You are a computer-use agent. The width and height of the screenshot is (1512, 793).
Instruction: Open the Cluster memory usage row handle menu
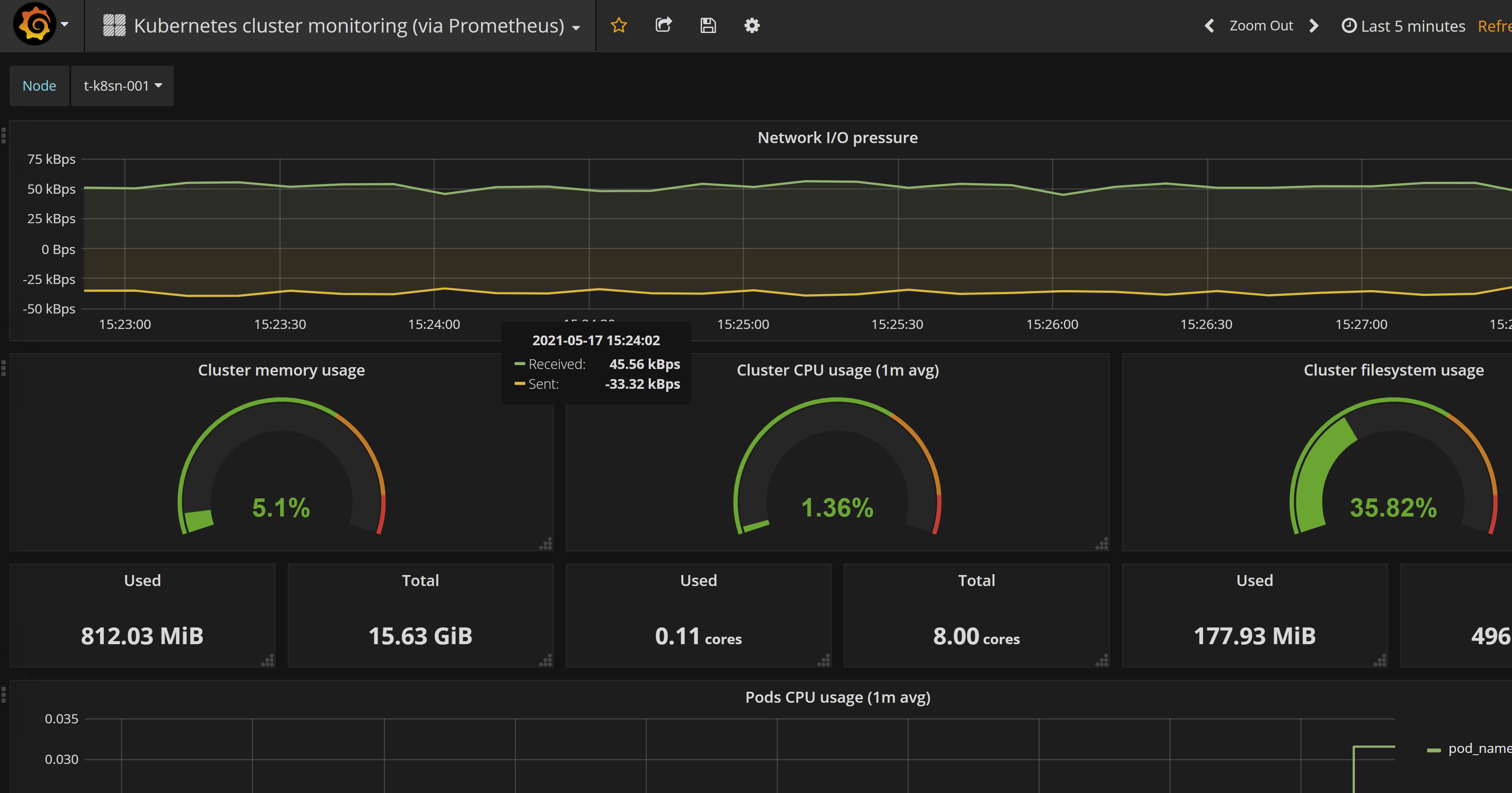tap(4, 368)
